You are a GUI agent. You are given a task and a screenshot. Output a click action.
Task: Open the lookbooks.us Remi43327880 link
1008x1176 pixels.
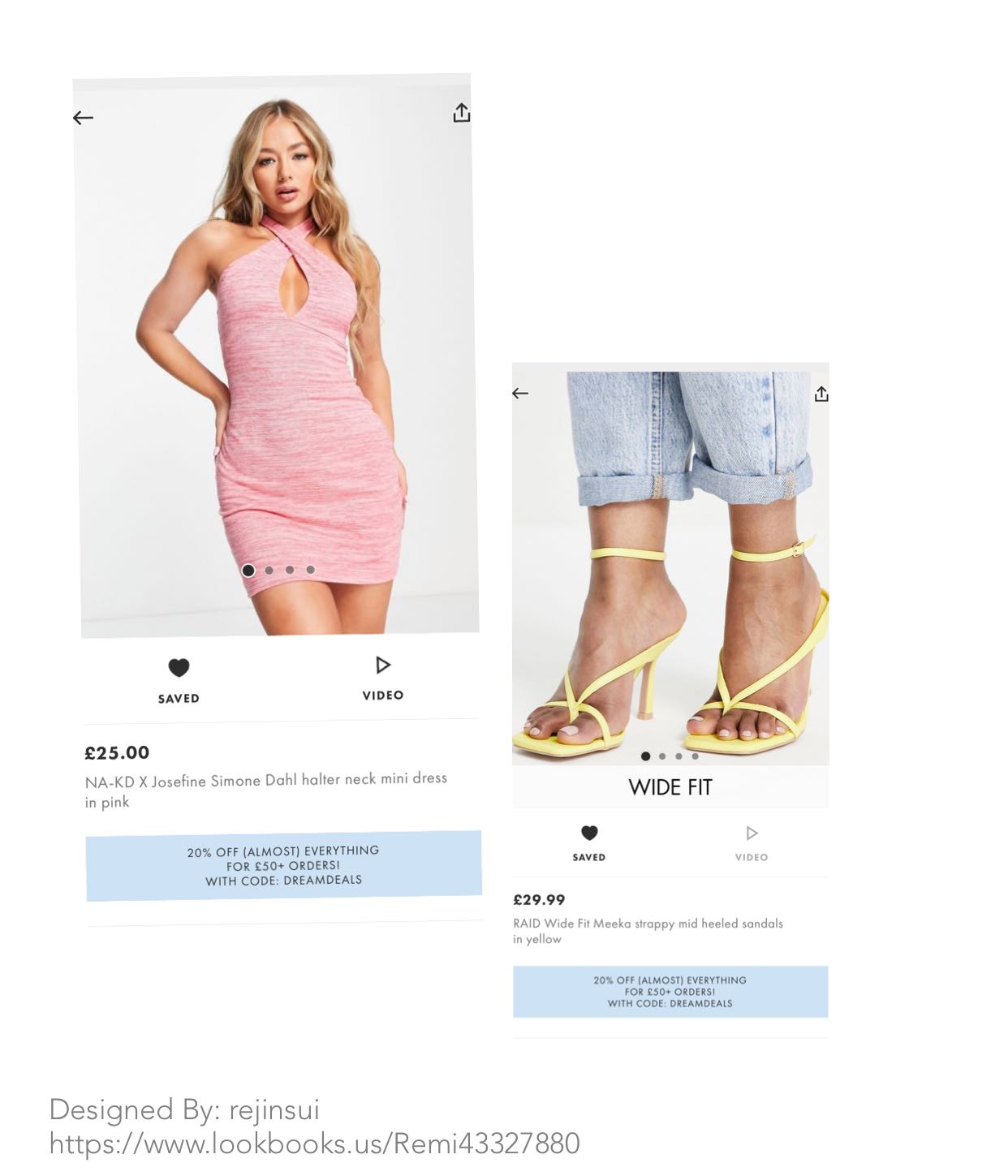(x=315, y=1144)
